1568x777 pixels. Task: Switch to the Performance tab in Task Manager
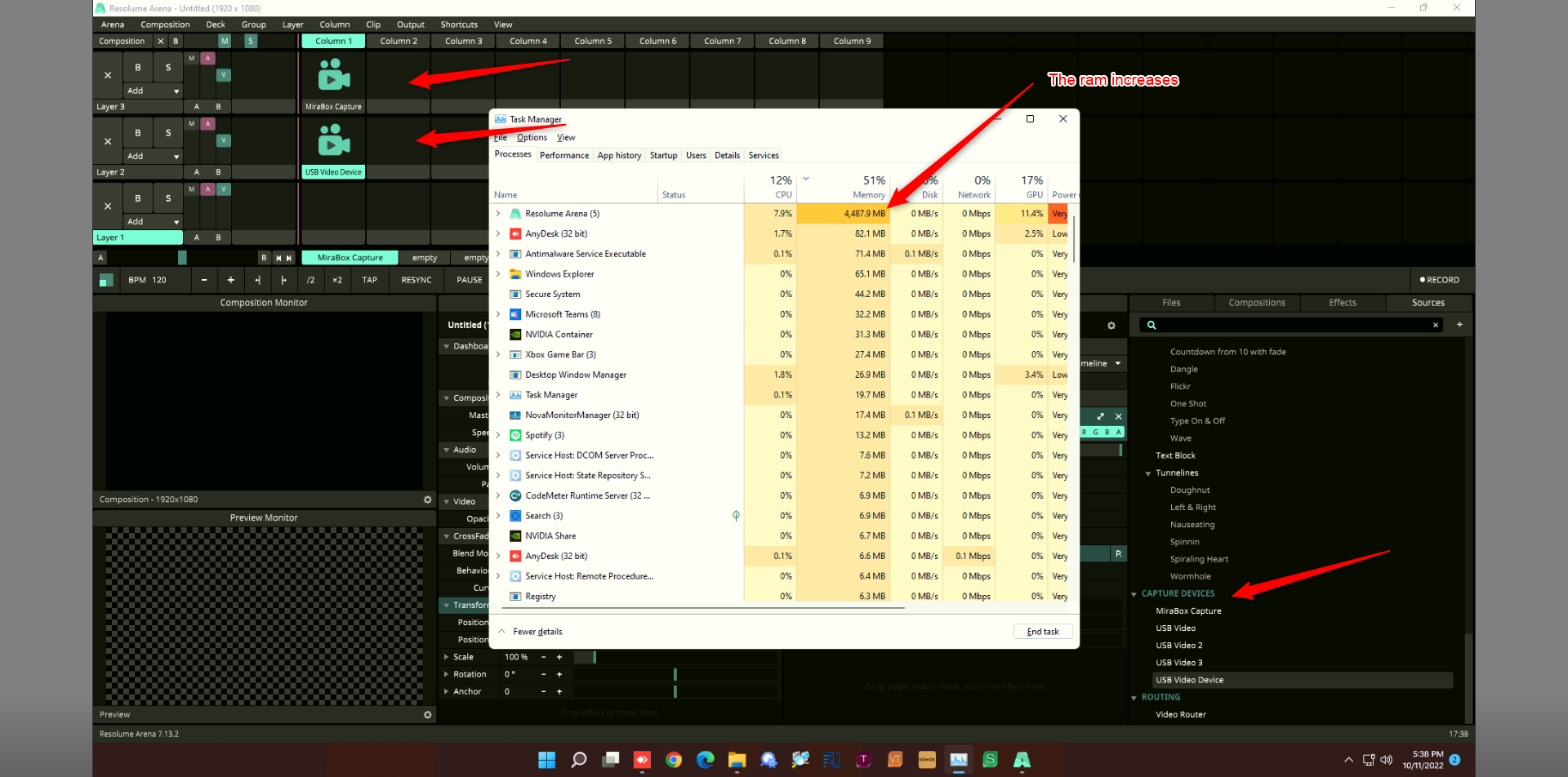563,155
